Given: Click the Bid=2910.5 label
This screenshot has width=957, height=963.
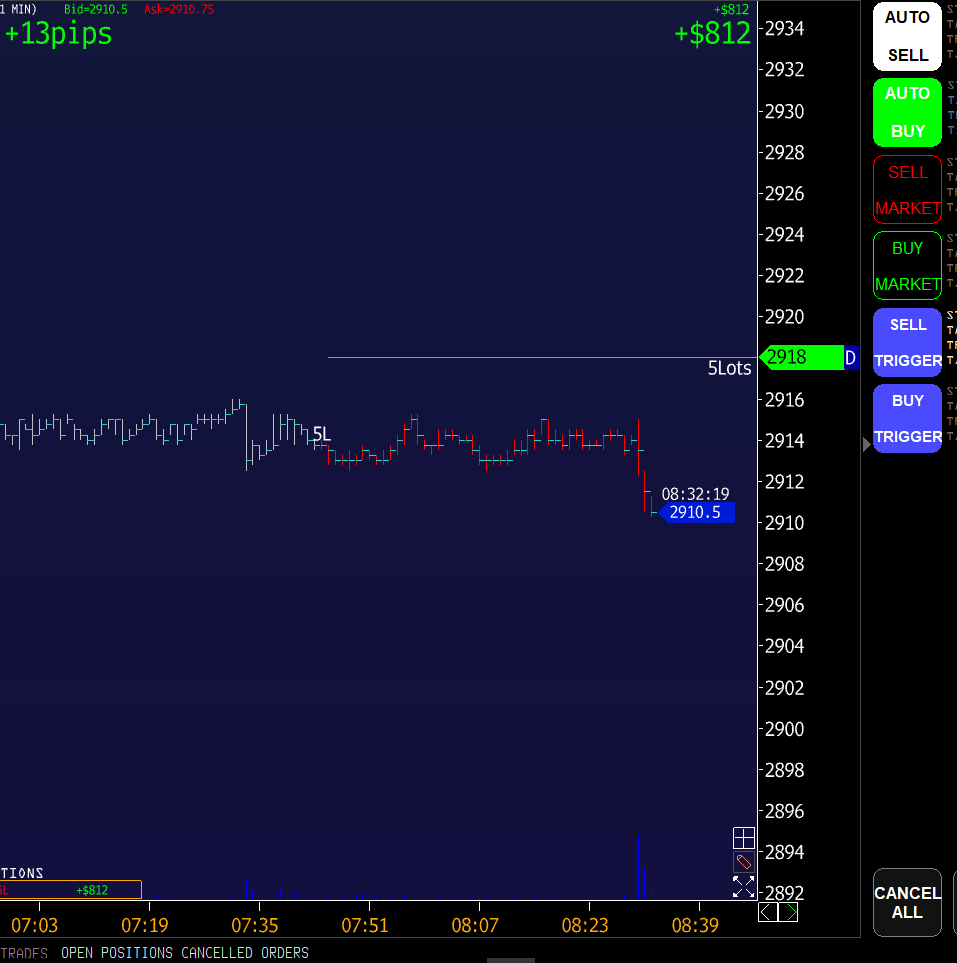Looking at the screenshot, I should pos(96,9).
